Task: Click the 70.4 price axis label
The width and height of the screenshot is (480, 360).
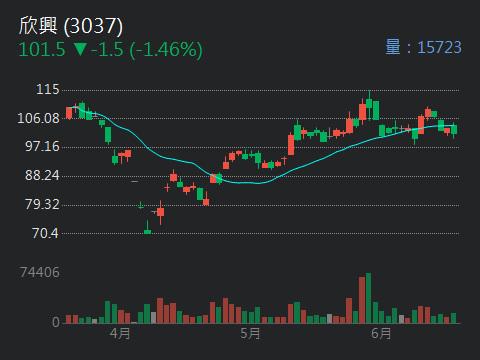Action: [x=45, y=233]
